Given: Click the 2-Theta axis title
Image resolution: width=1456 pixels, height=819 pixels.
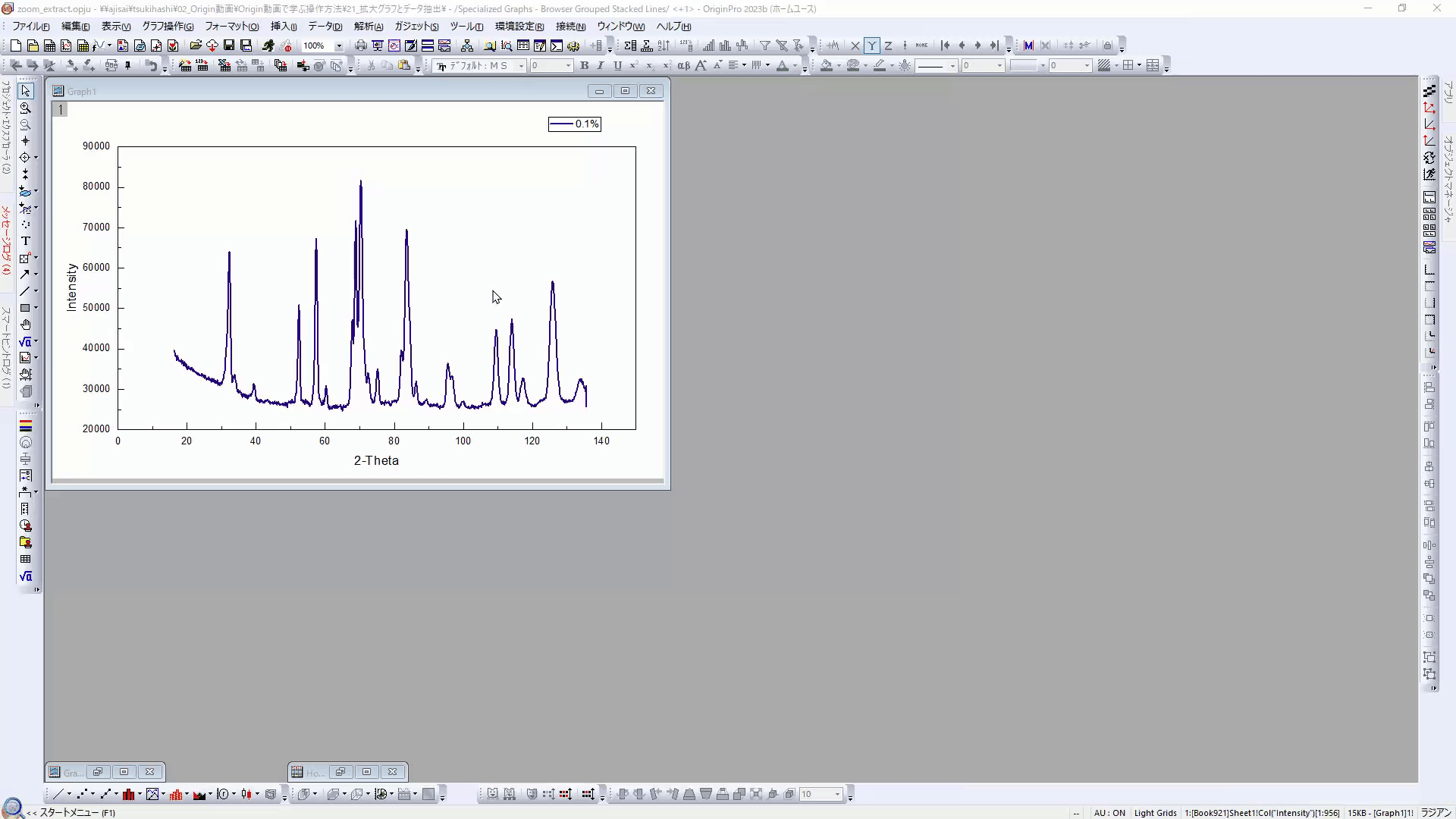Looking at the screenshot, I should pyautogui.click(x=376, y=460).
